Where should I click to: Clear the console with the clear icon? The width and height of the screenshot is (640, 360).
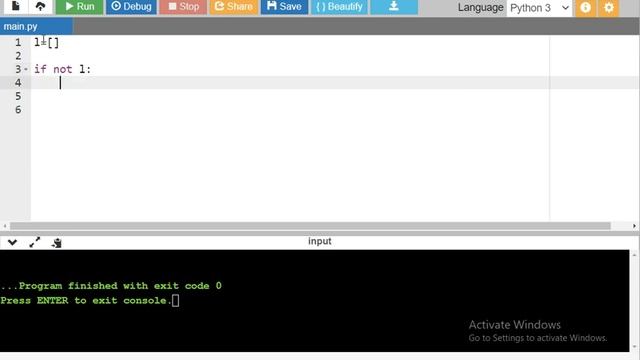tap(57, 243)
